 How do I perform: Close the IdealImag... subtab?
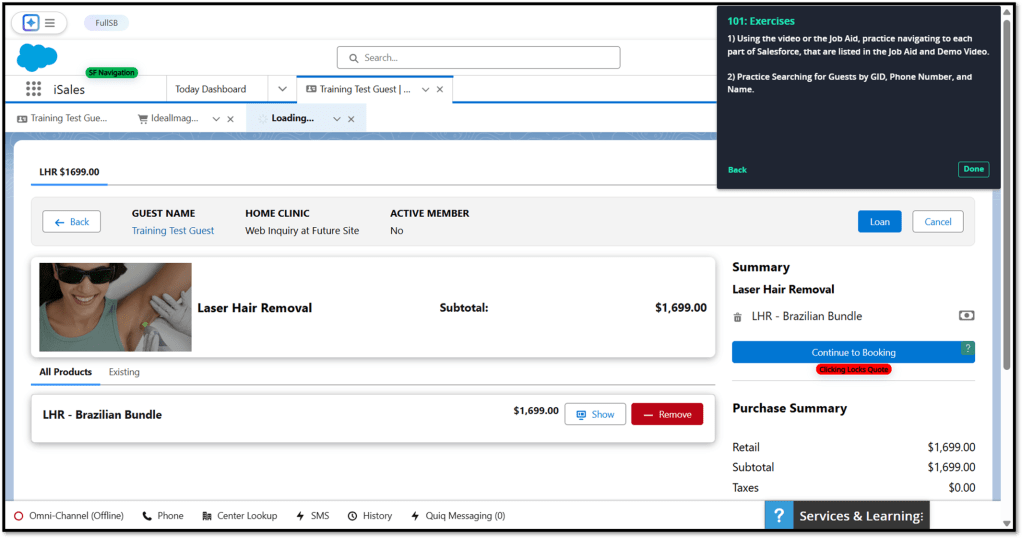(231, 118)
